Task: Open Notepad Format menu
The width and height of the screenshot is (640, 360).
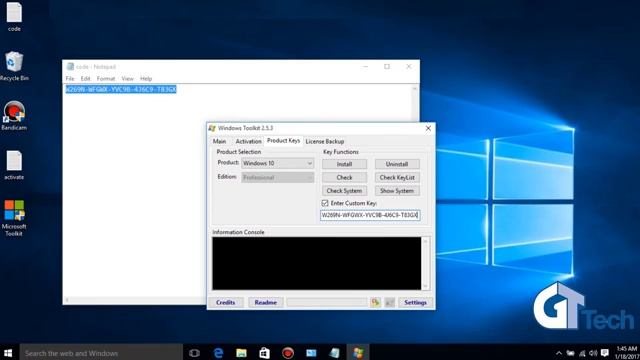Action: (106, 78)
